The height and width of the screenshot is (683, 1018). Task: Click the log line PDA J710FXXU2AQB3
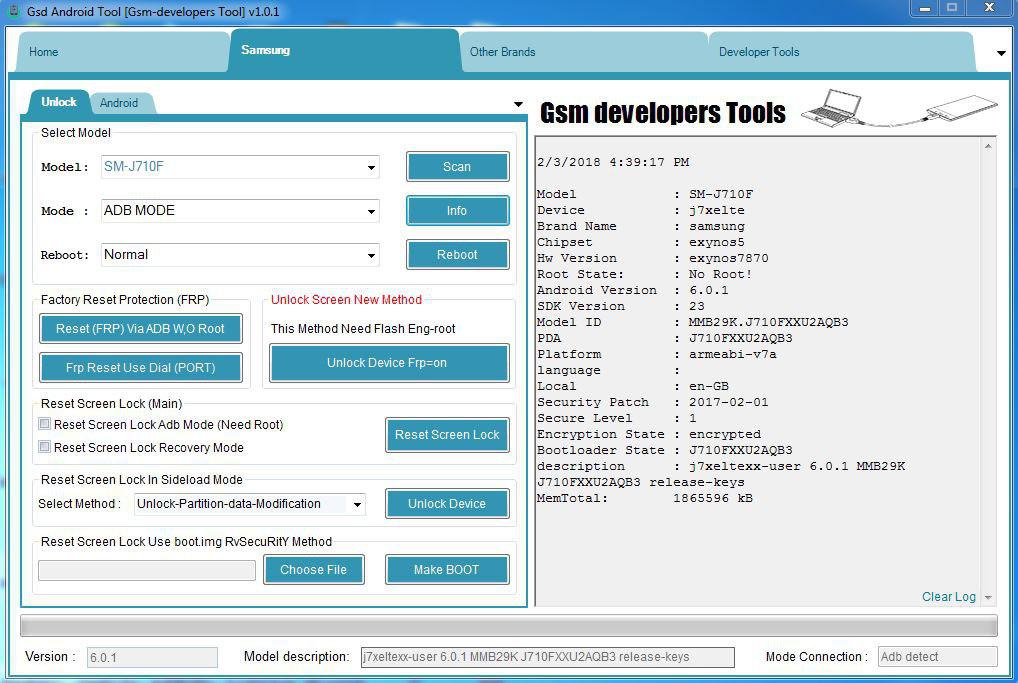pyautogui.click(x=665, y=338)
